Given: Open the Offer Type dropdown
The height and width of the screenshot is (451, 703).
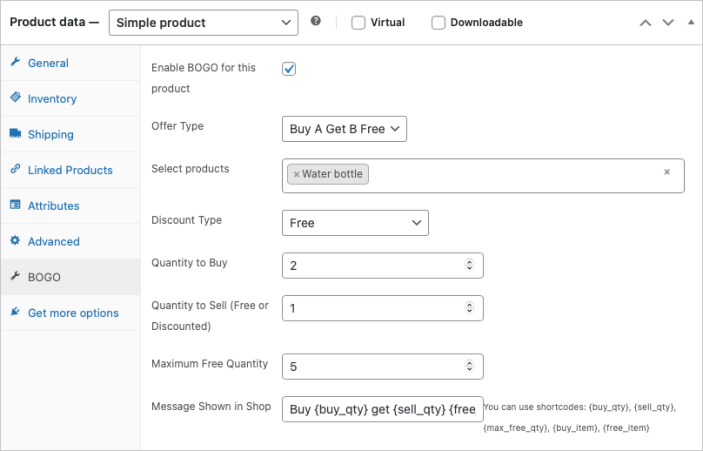Looking at the screenshot, I should tap(344, 129).
